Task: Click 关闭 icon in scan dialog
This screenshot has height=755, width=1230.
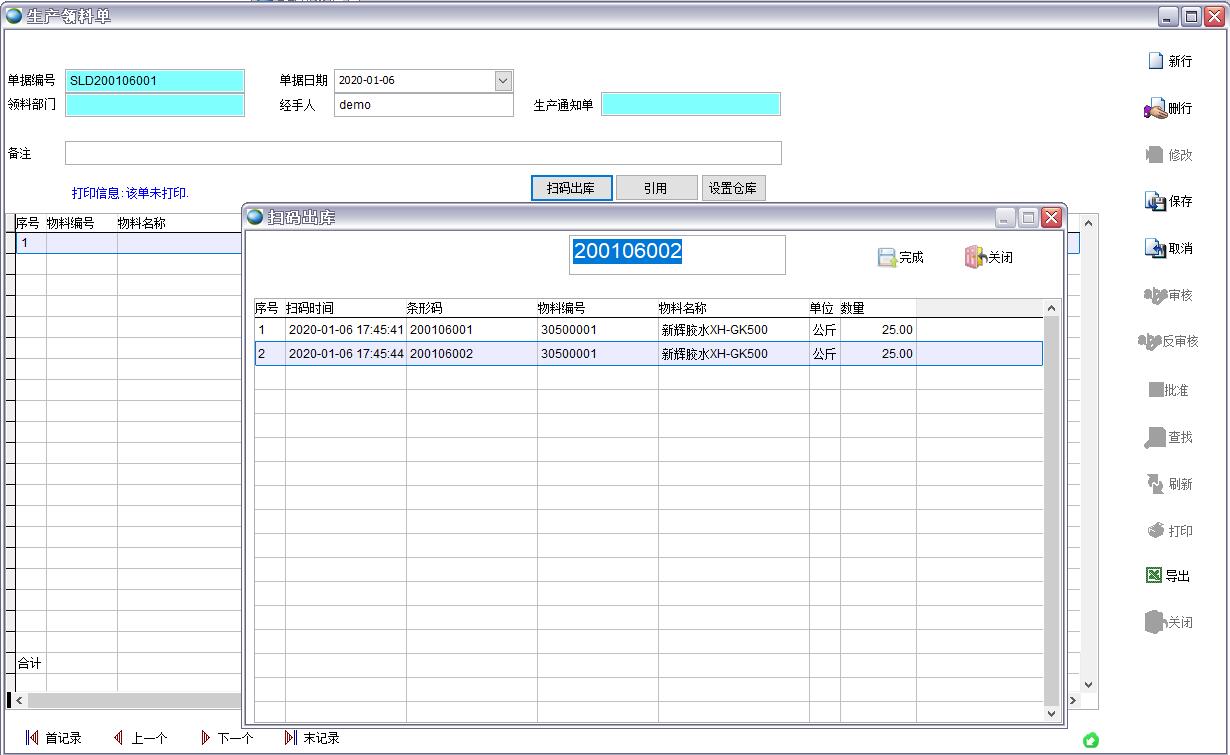Action: [975, 258]
